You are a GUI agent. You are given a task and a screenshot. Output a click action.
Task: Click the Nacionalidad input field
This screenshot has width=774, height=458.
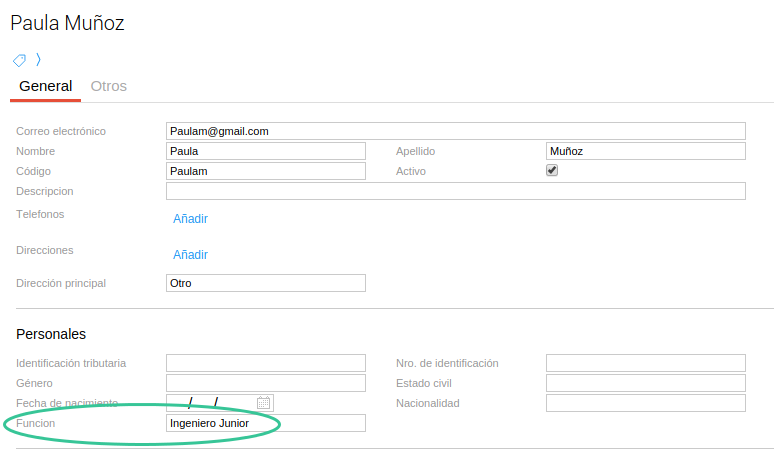point(645,403)
